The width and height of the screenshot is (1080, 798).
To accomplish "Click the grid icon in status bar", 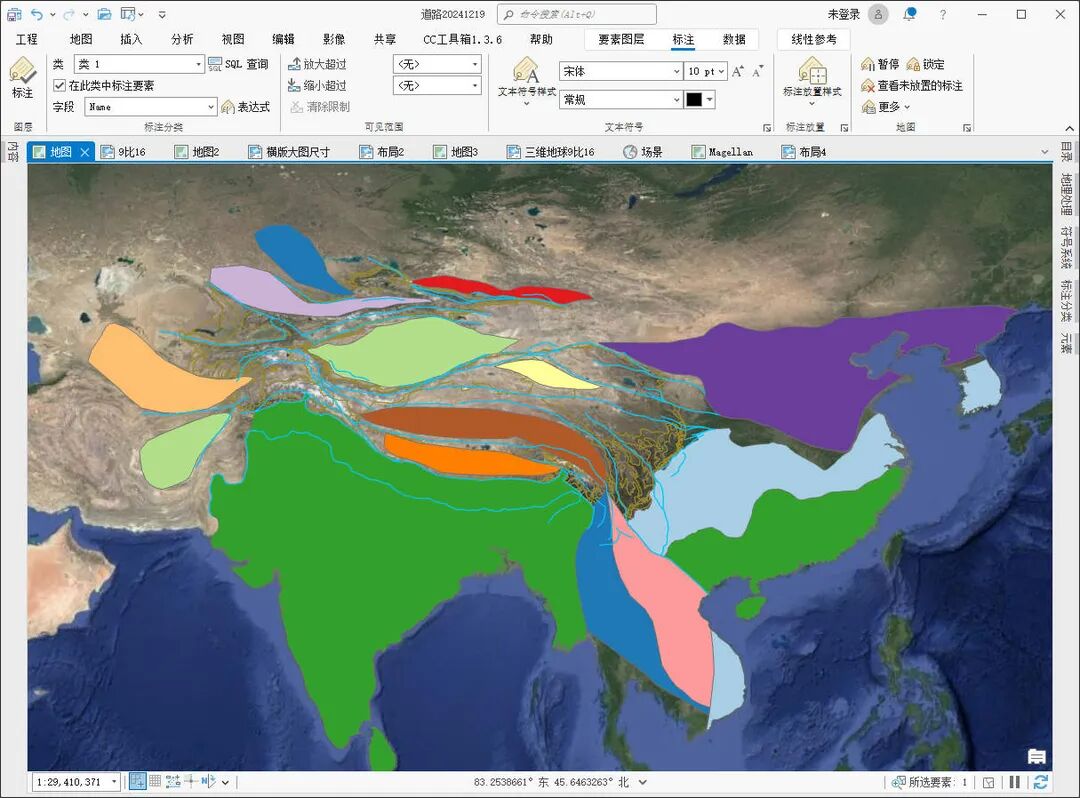I will pyautogui.click(x=155, y=781).
